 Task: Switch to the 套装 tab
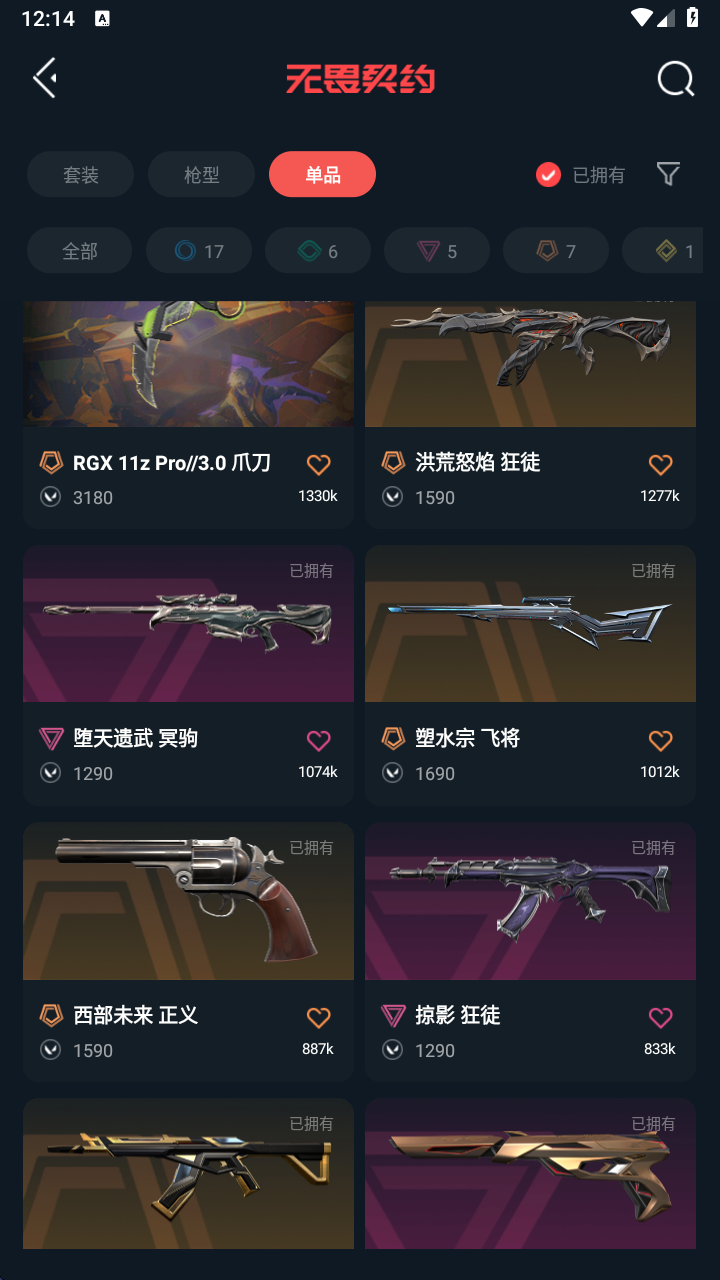pyautogui.click(x=81, y=175)
